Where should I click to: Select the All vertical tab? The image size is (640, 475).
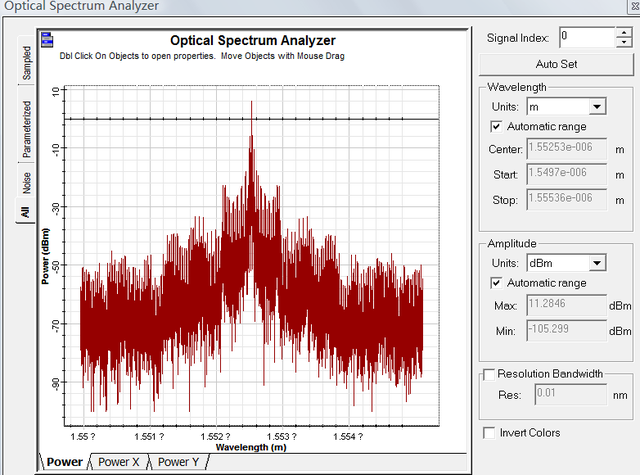(25, 211)
